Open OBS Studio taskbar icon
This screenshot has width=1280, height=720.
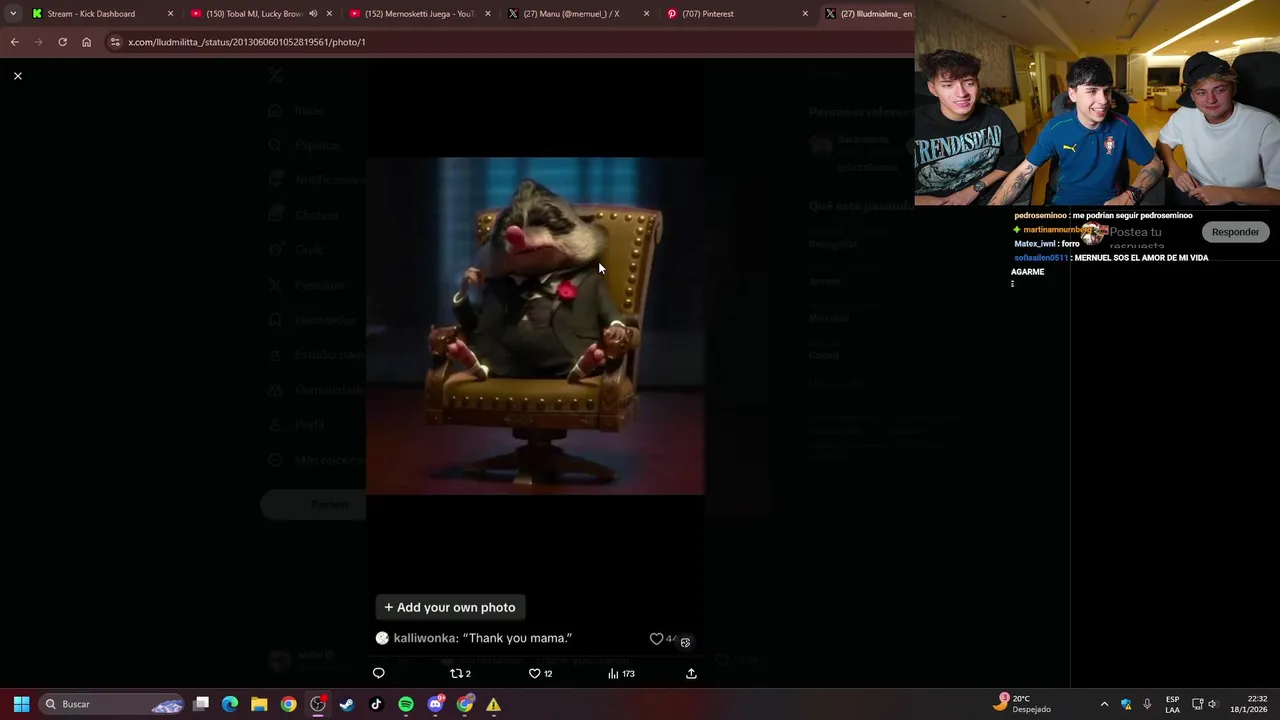pos(318,704)
